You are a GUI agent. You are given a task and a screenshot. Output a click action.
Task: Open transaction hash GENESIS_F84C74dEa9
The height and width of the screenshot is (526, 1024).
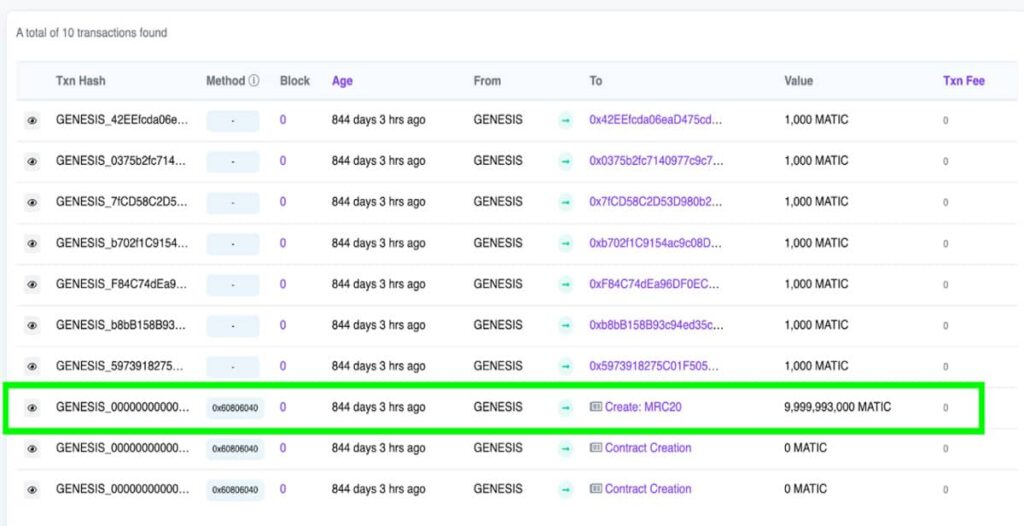click(123, 284)
